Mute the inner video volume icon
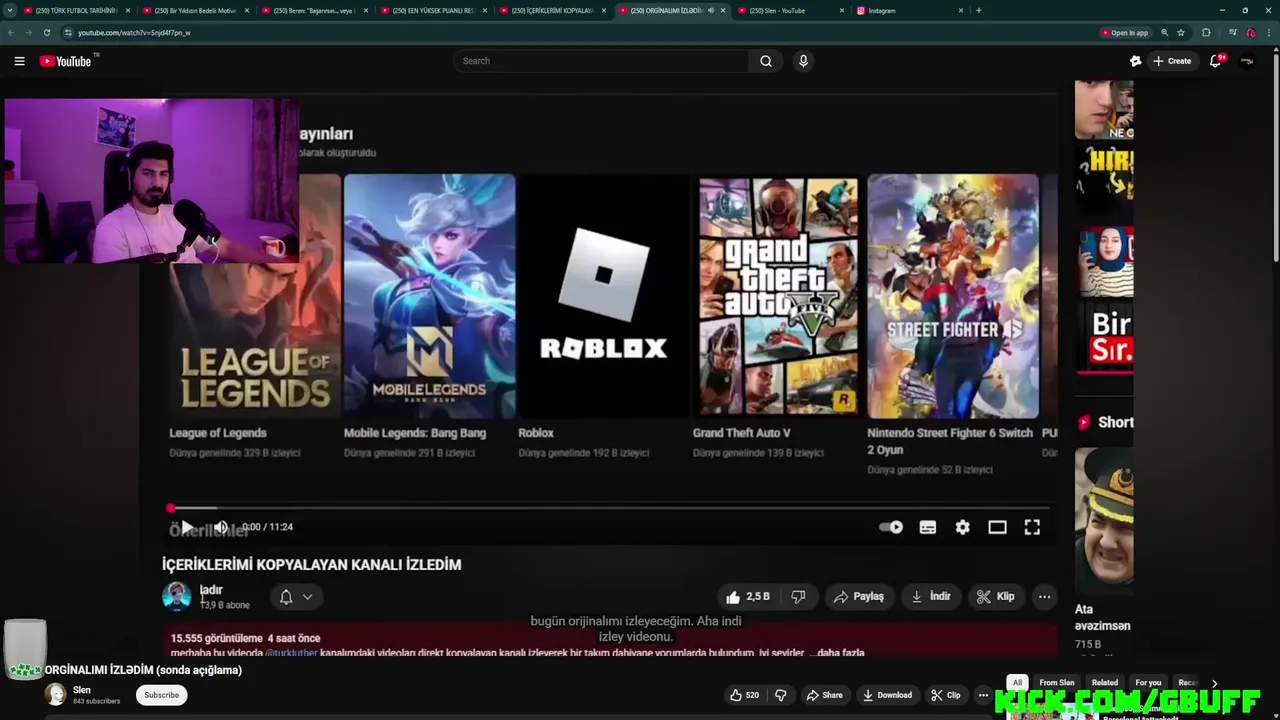The height and width of the screenshot is (720, 1280). click(x=221, y=527)
